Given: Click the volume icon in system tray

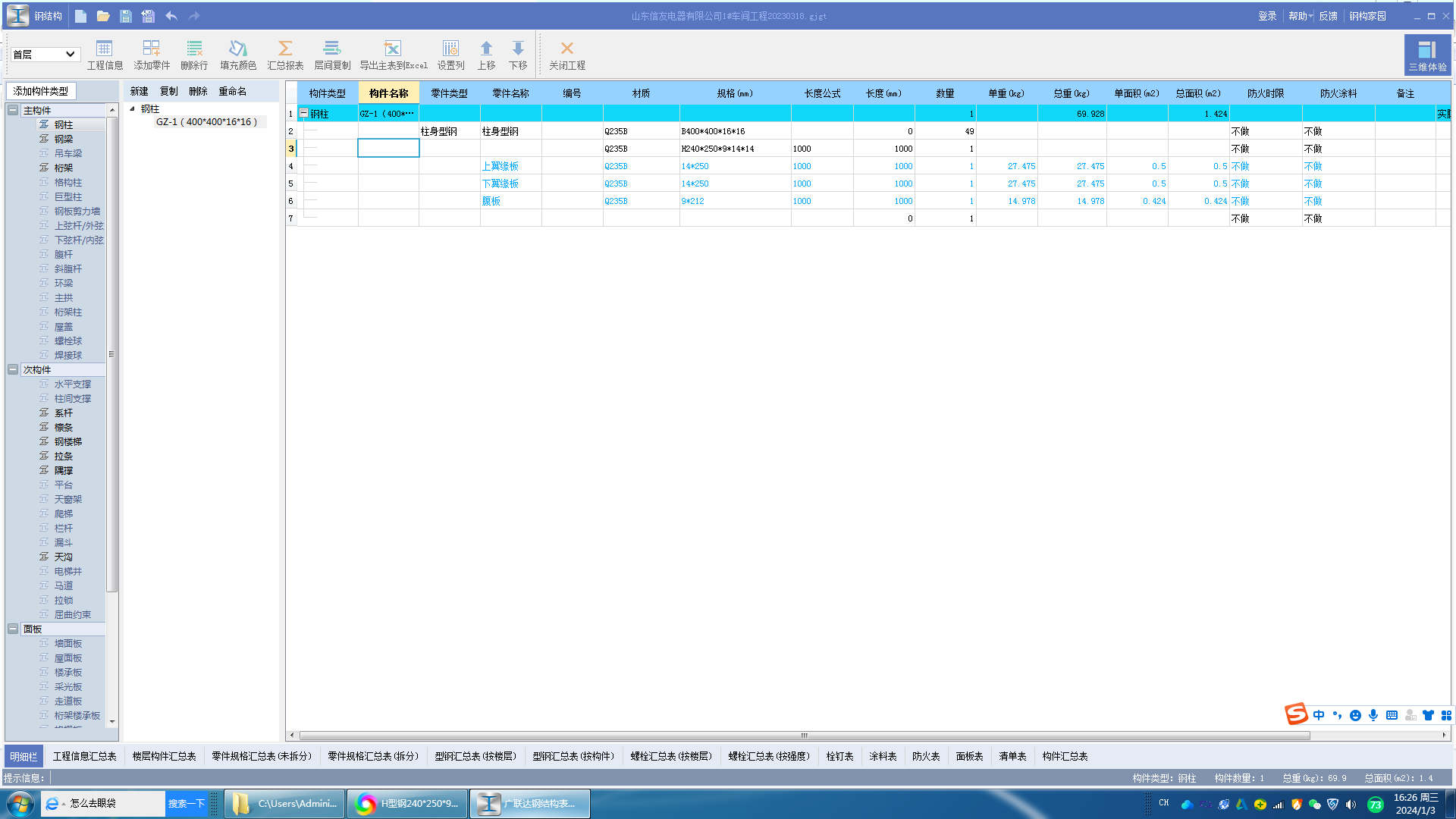Looking at the screenshot, I should click(1351, 805).
